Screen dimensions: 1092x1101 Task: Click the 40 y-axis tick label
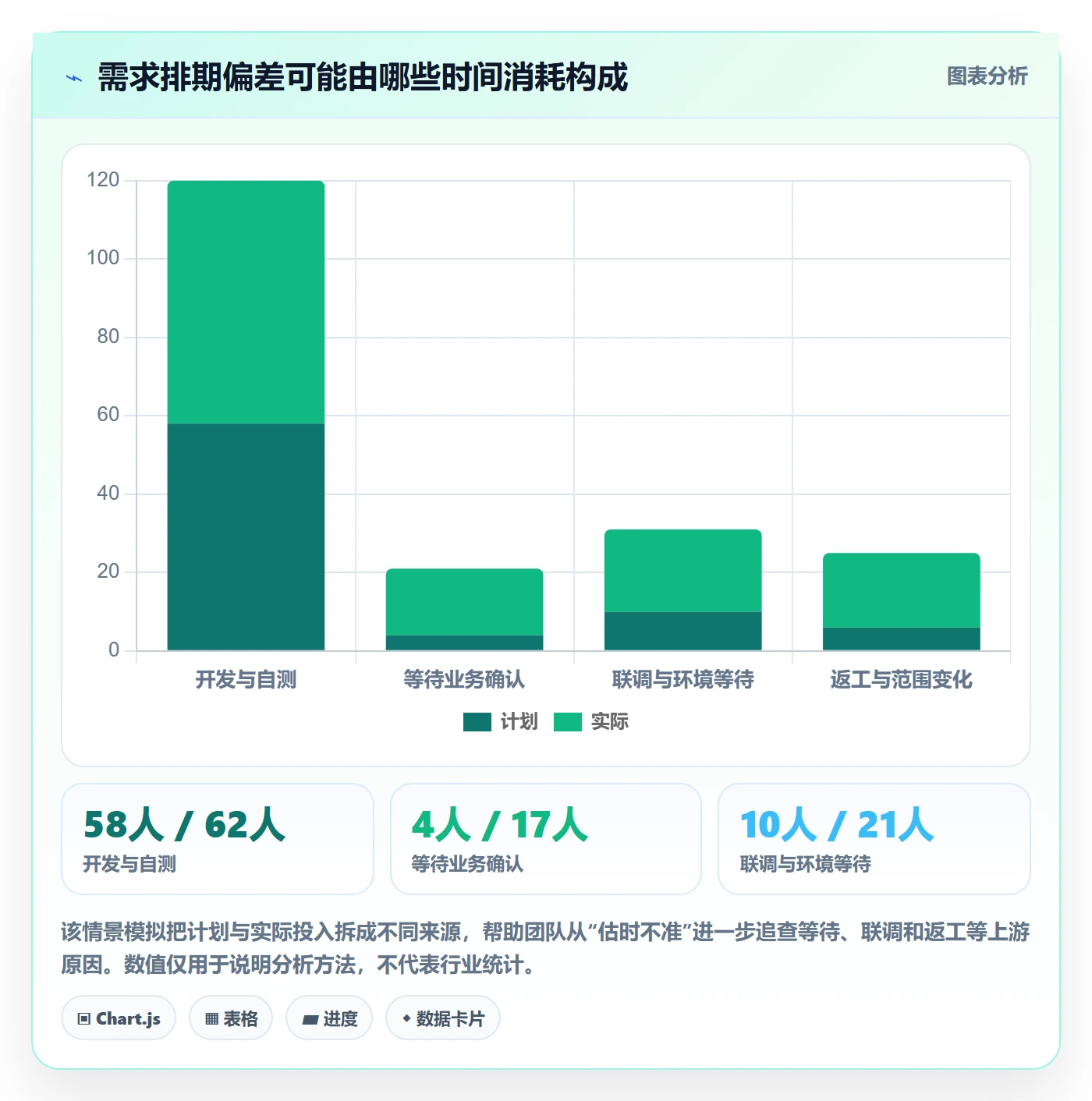[x=108, y=494]
